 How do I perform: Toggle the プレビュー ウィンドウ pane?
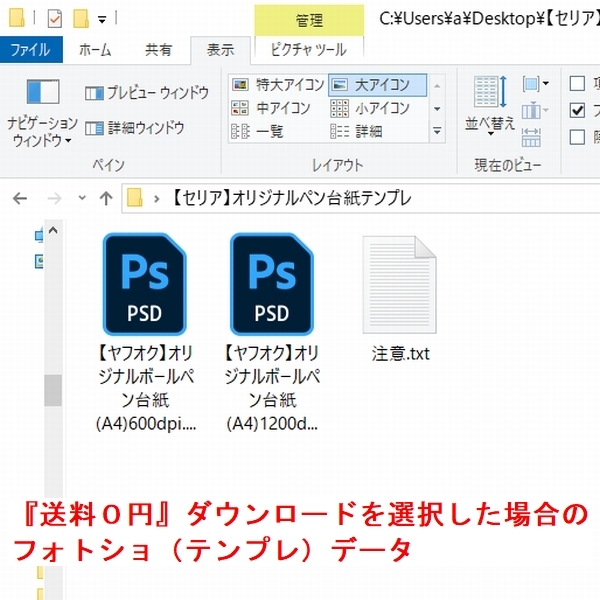[x=146, y=93]
